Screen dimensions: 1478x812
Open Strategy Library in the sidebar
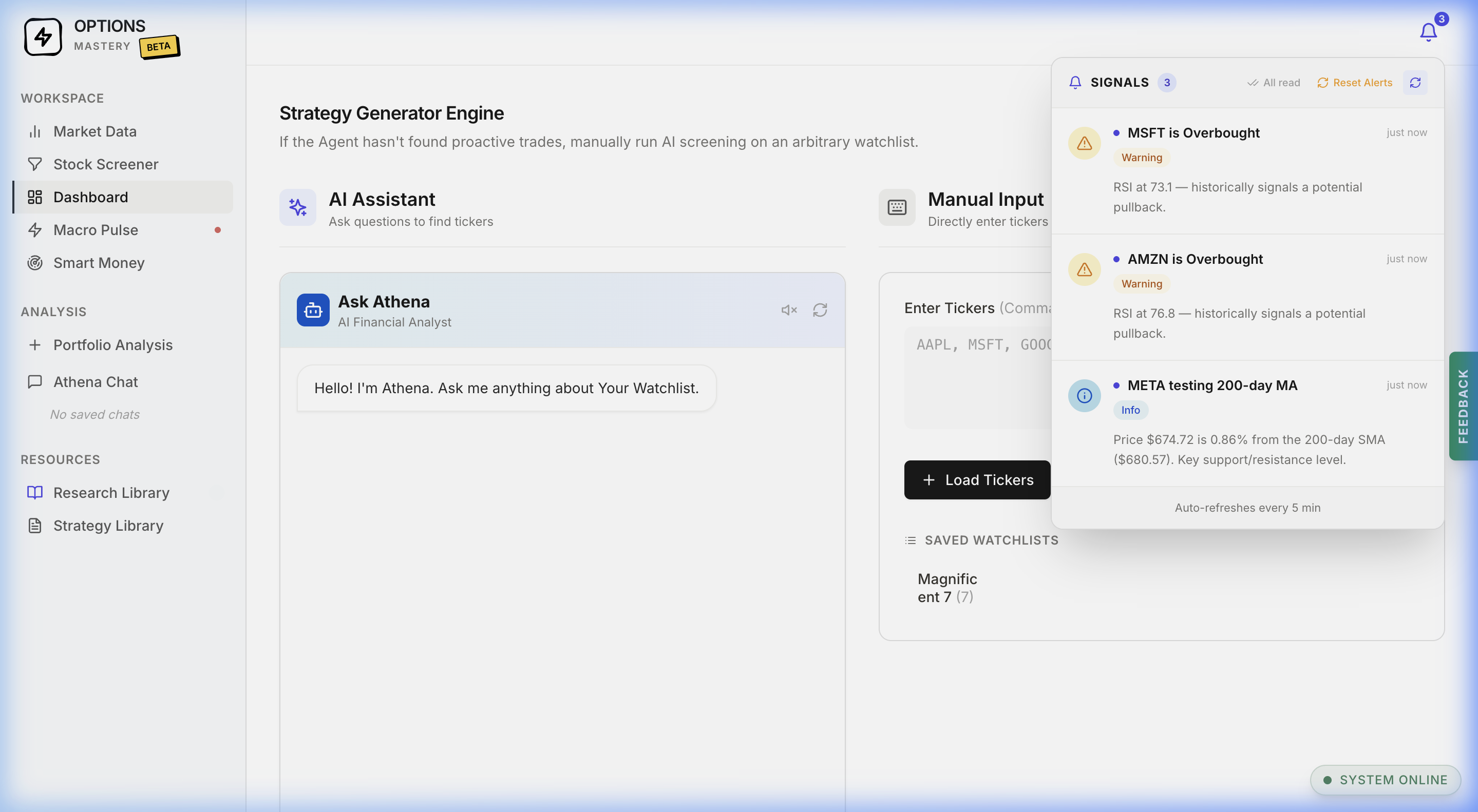click(123, 525)
